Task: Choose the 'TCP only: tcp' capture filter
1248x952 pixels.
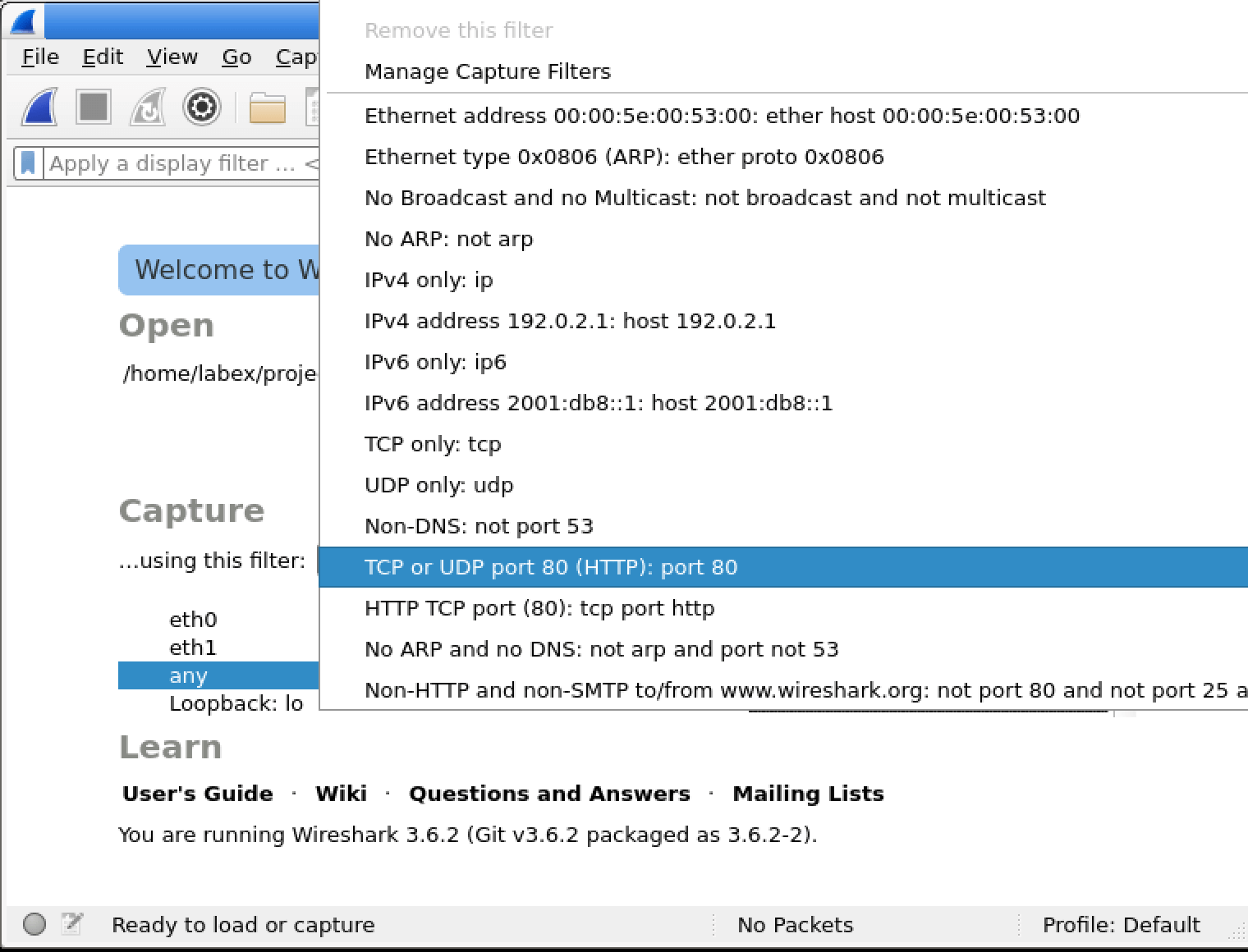Action: tap(433, 444)
